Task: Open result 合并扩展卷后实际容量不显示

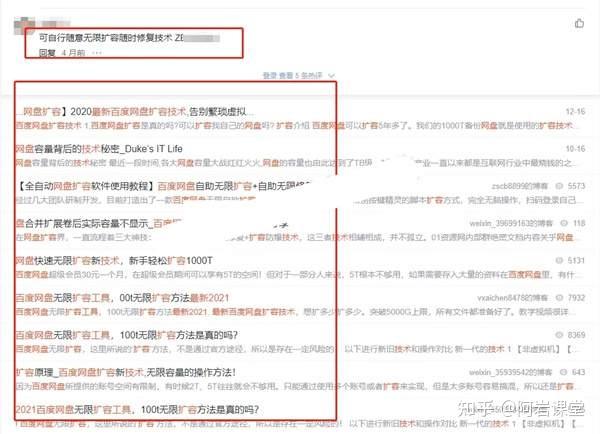Action: pos(99,224)
